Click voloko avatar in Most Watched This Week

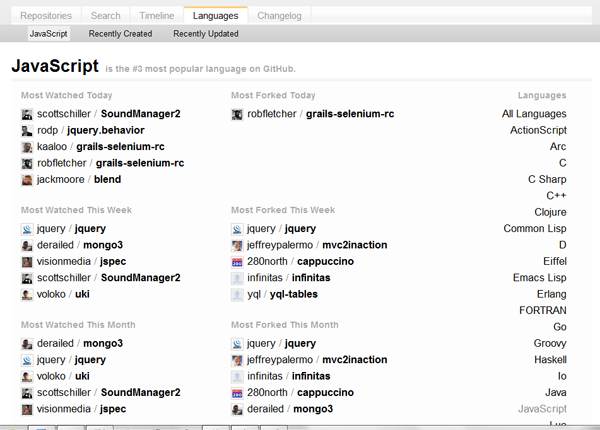click(x=27, y=295)
